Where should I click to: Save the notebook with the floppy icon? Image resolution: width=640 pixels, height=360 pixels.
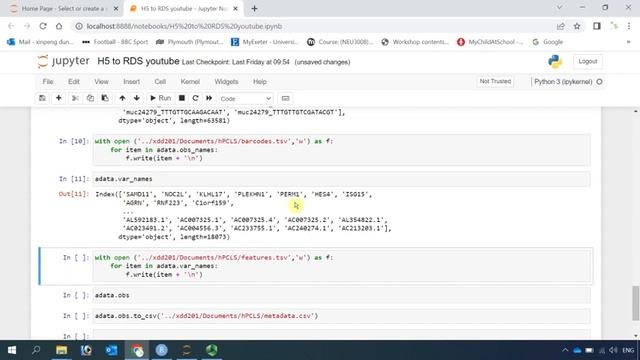point(42,98)
